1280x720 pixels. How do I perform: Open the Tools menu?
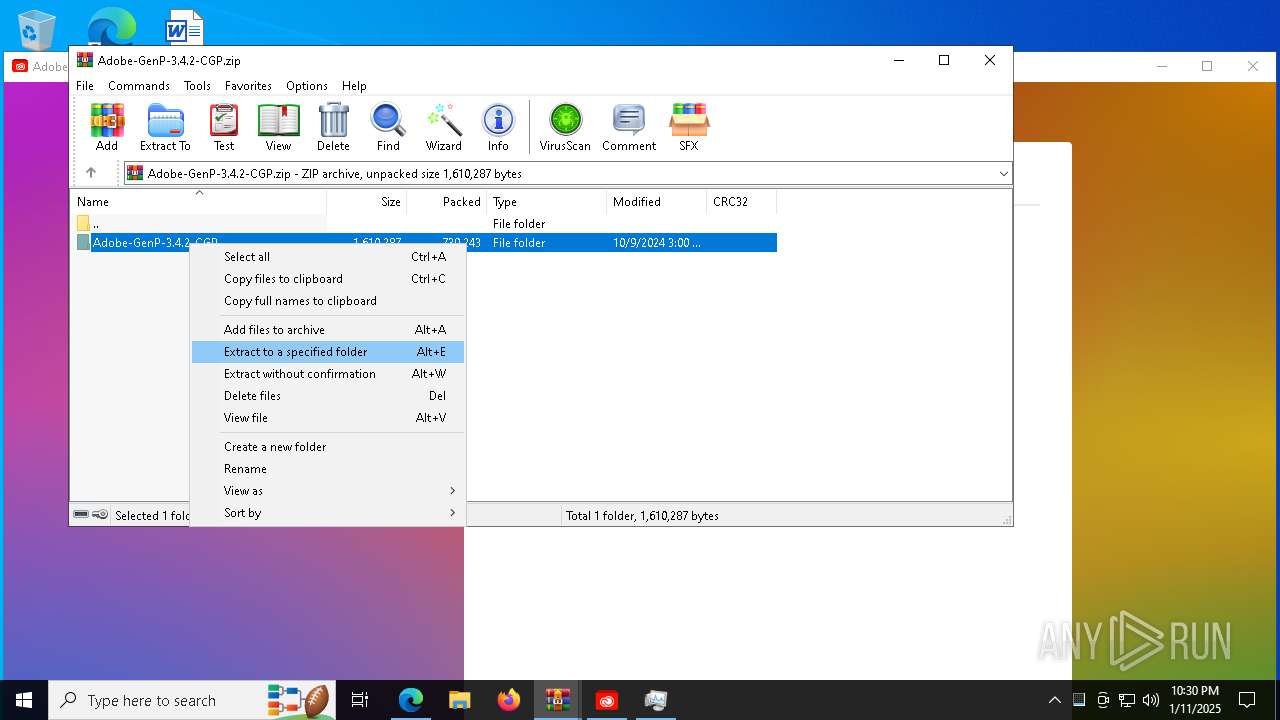[197, 86]
